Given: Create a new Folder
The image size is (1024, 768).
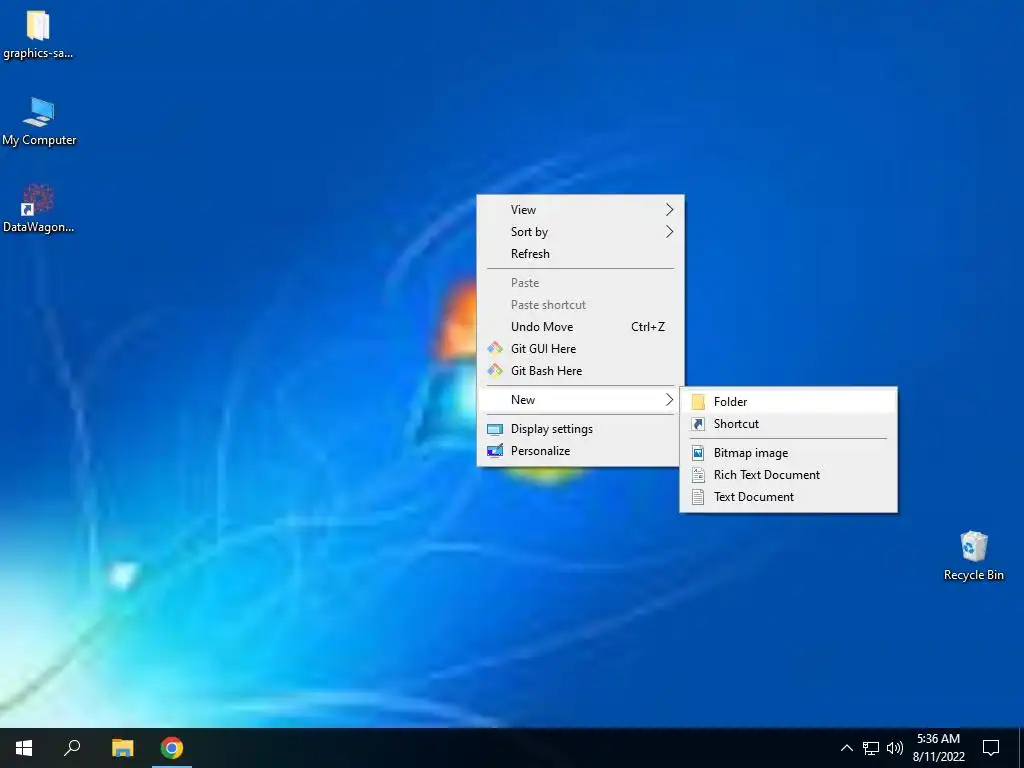Looking at the screenshot, I should click(x=788, y=402).
